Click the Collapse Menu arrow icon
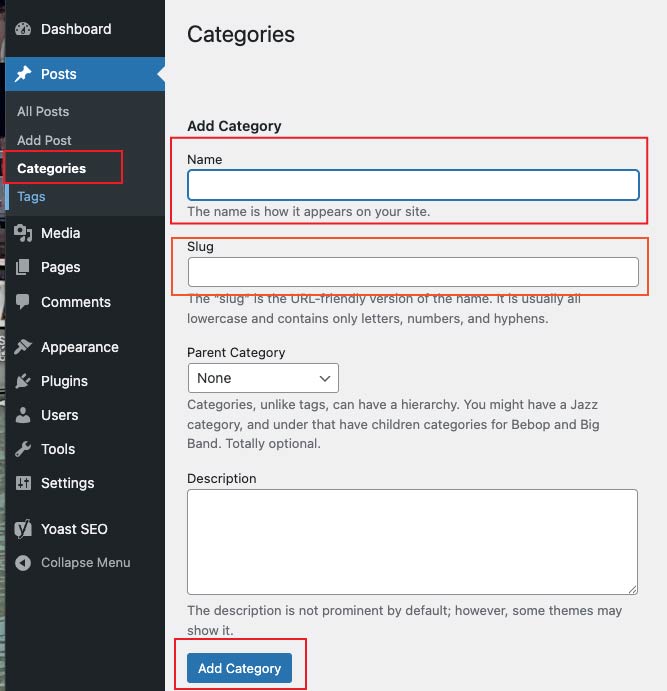Viewport: 667px width, 691px height. pos(23,563)
